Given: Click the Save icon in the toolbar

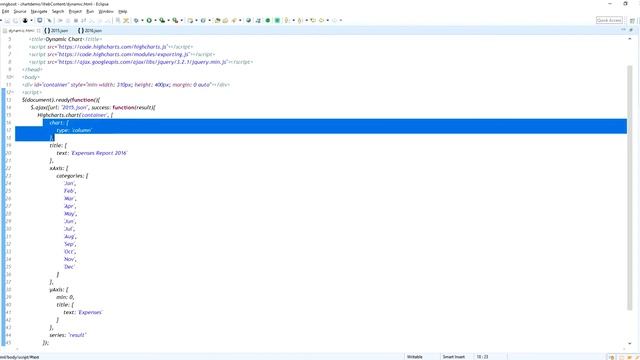Looking at the screenshot, I should point(7,20).
